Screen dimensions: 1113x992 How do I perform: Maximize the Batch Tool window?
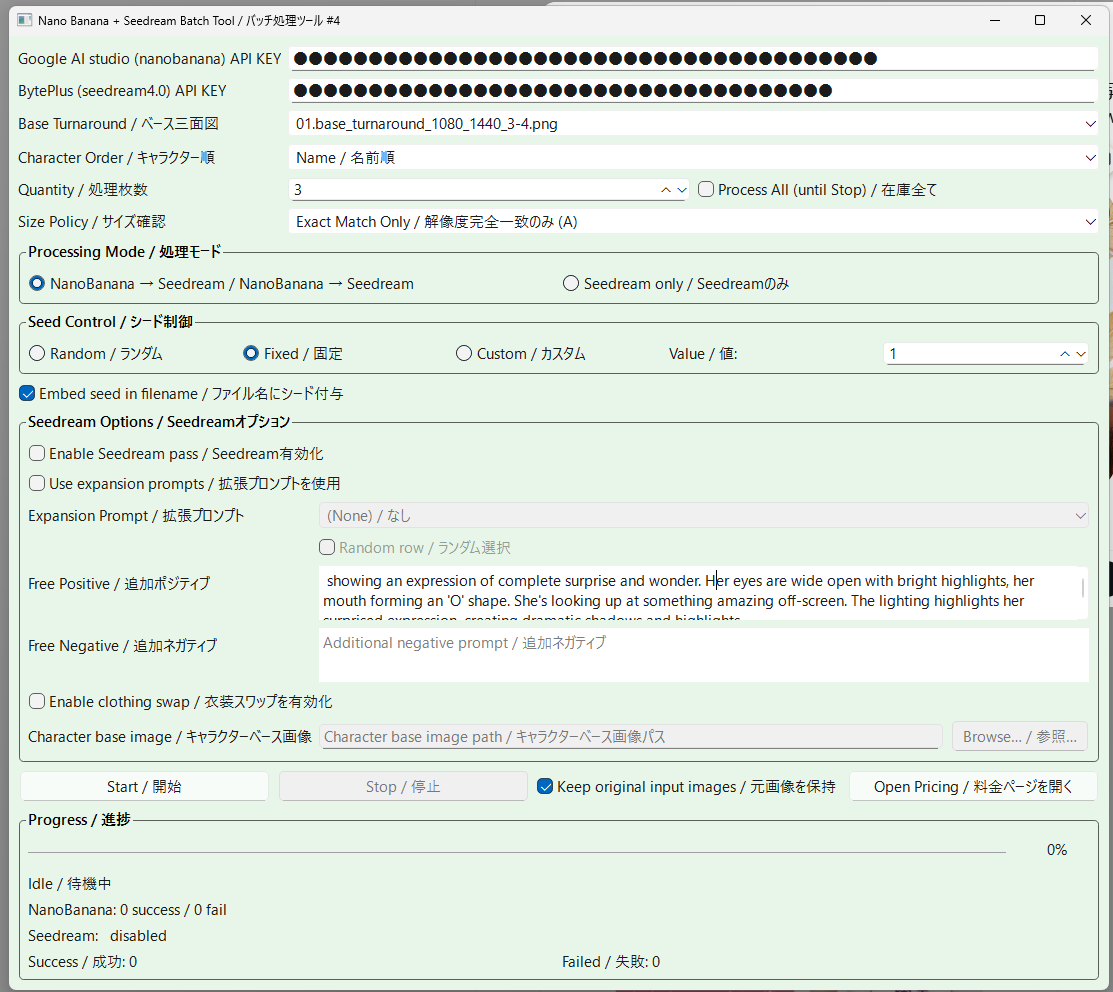pyautogui.click(x=1040, y=20)
